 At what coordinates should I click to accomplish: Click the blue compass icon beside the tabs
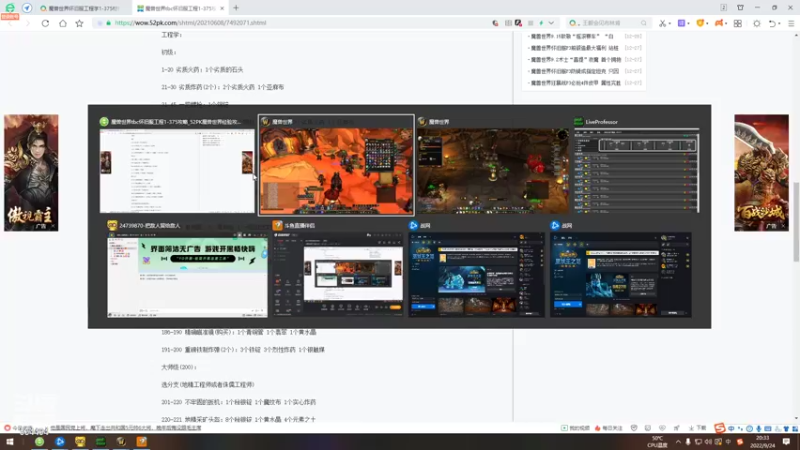27,8
